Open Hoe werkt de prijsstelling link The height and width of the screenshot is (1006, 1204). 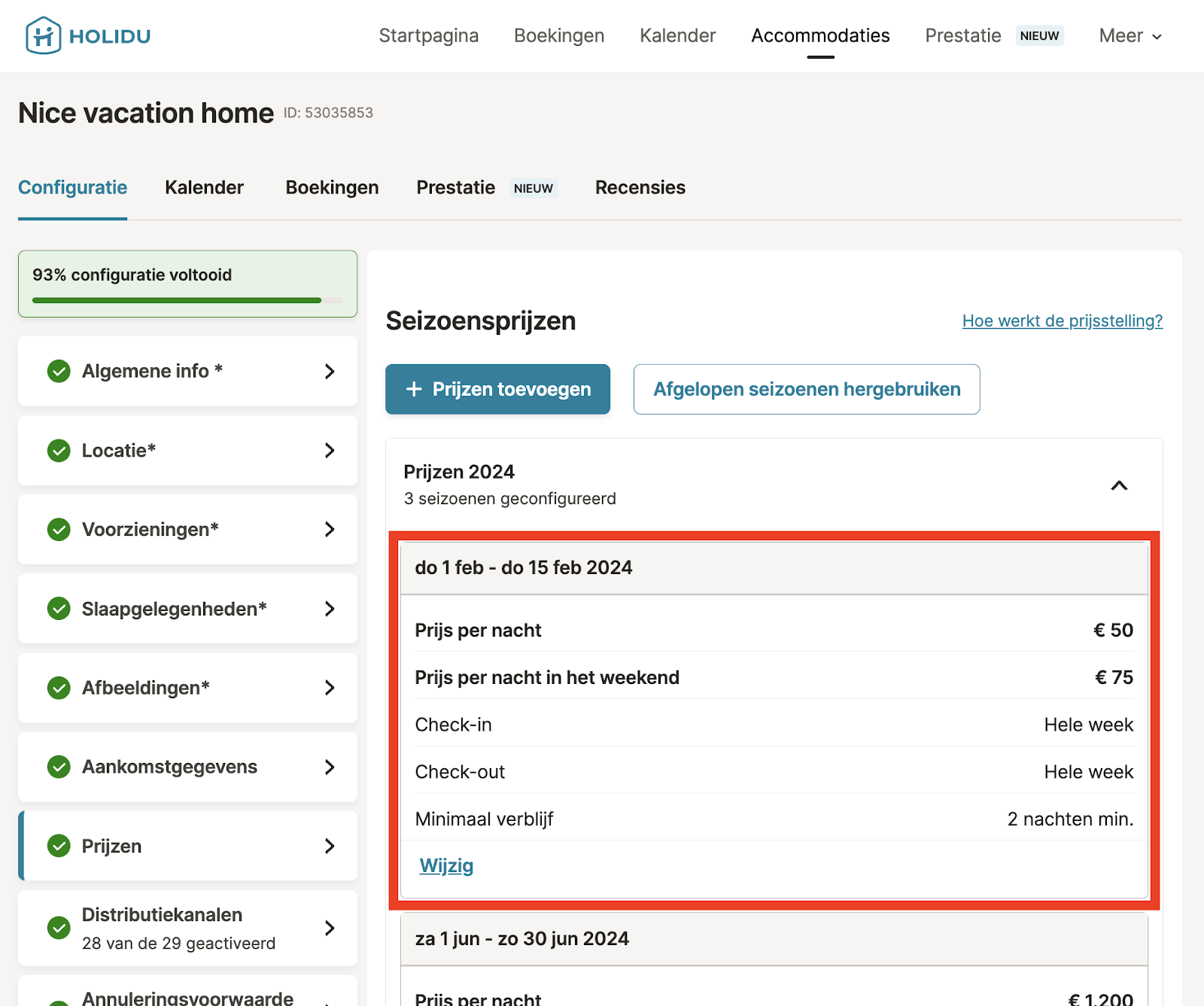pos(1062,321)
